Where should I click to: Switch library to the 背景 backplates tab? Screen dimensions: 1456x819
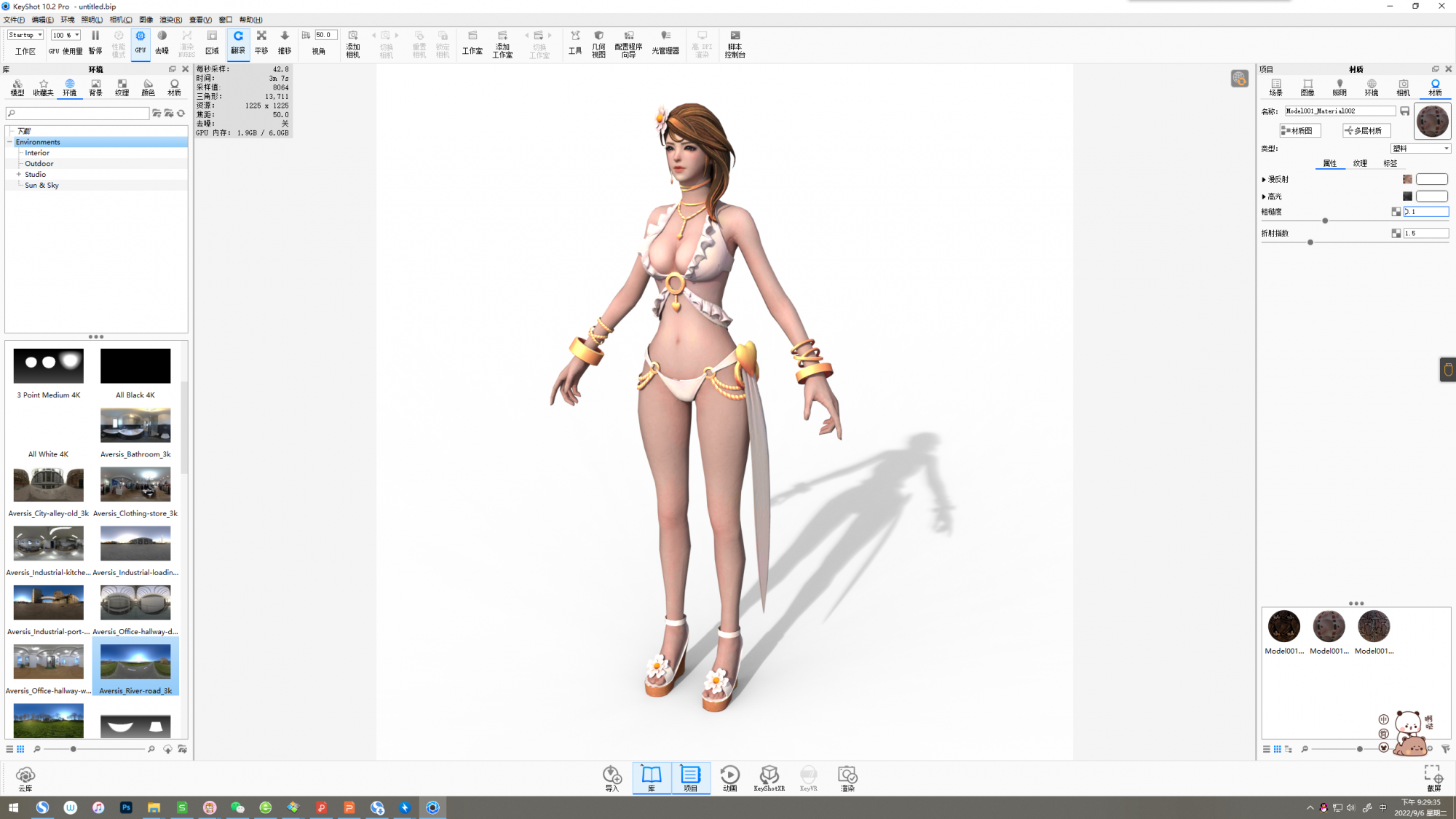96,87
